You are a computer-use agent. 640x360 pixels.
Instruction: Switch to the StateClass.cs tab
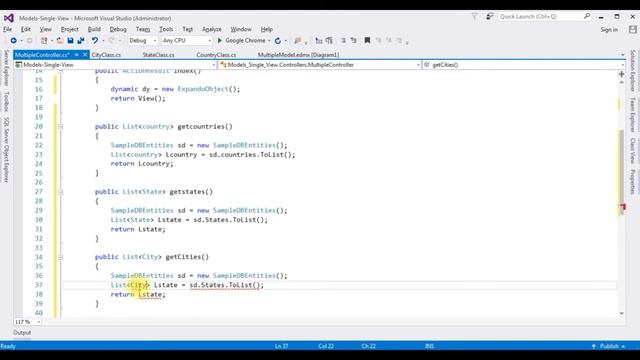coord(158,55)
